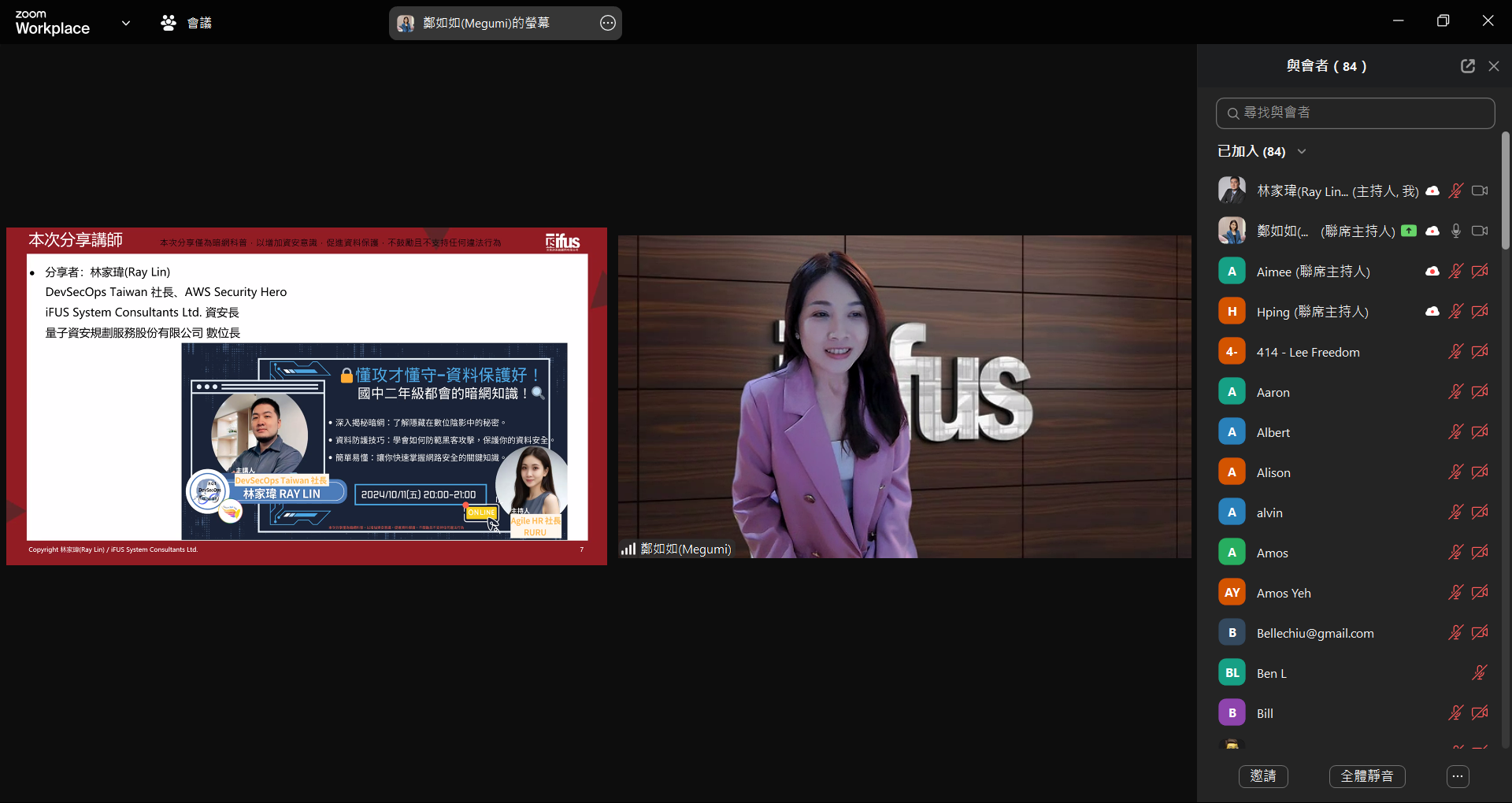Image resolution: width=1512 pixels, height=803 pixels.
Task: Click the 全體靜音 mute all button
Action: point(1367,776)
